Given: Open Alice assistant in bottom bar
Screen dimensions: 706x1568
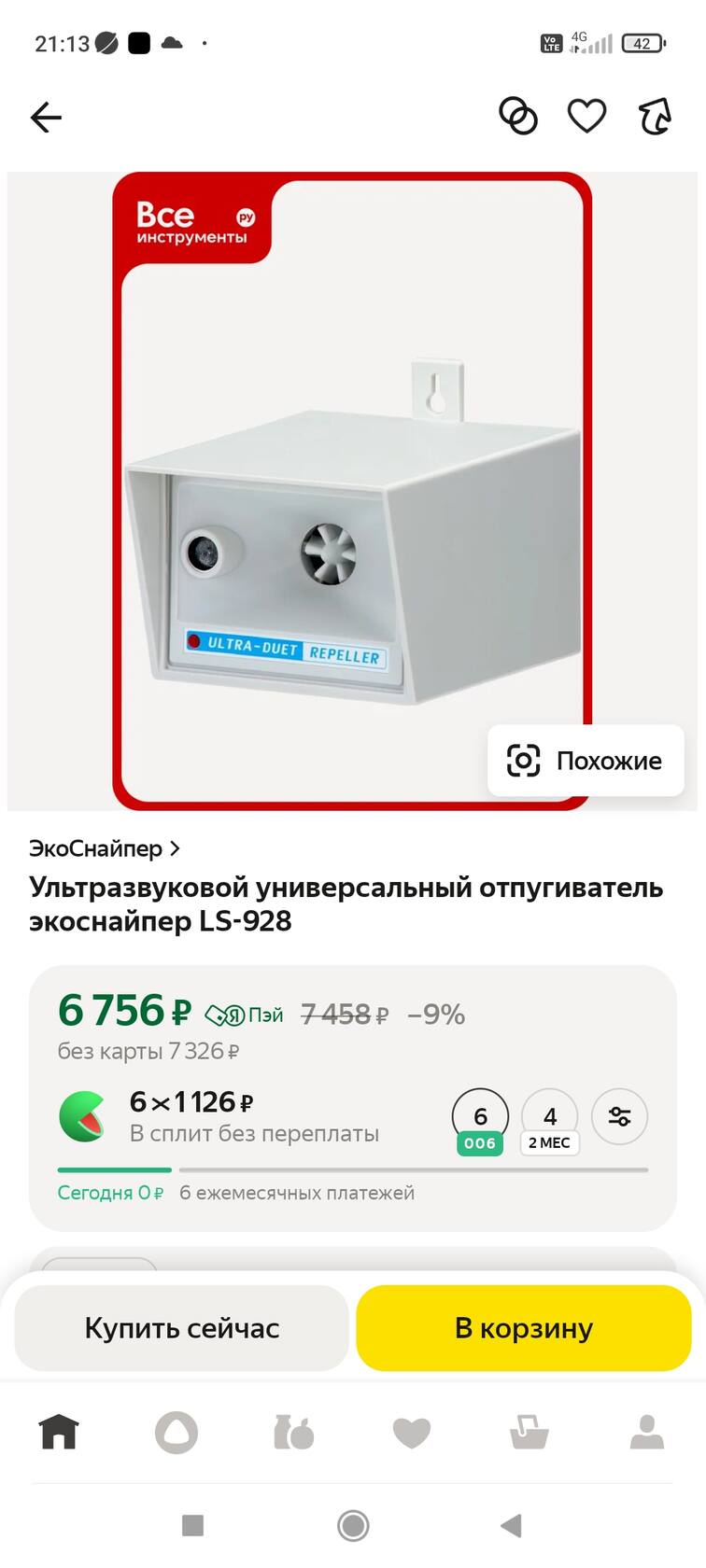Looking at the screenshot, I should 176,1433.
